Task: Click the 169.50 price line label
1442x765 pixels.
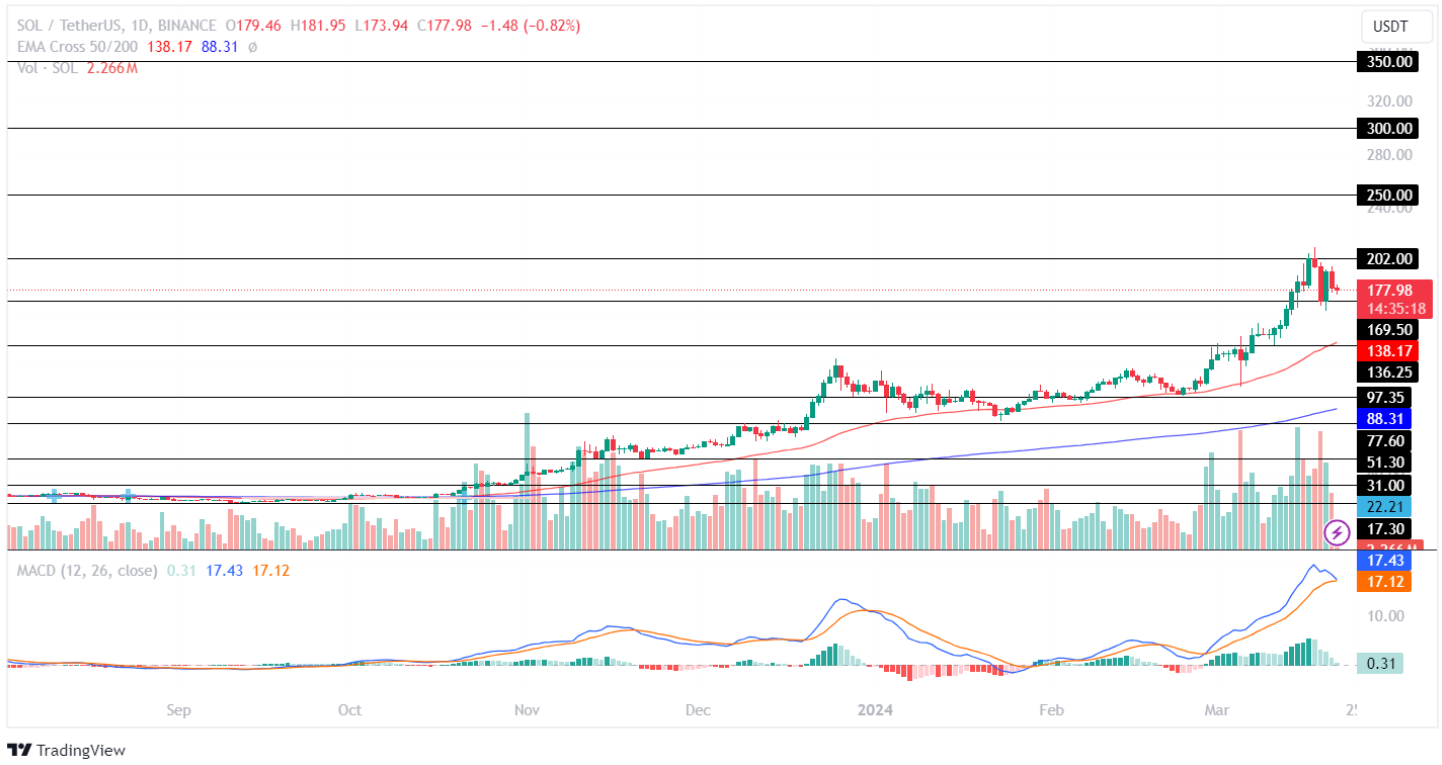Action: [1388, 329]
